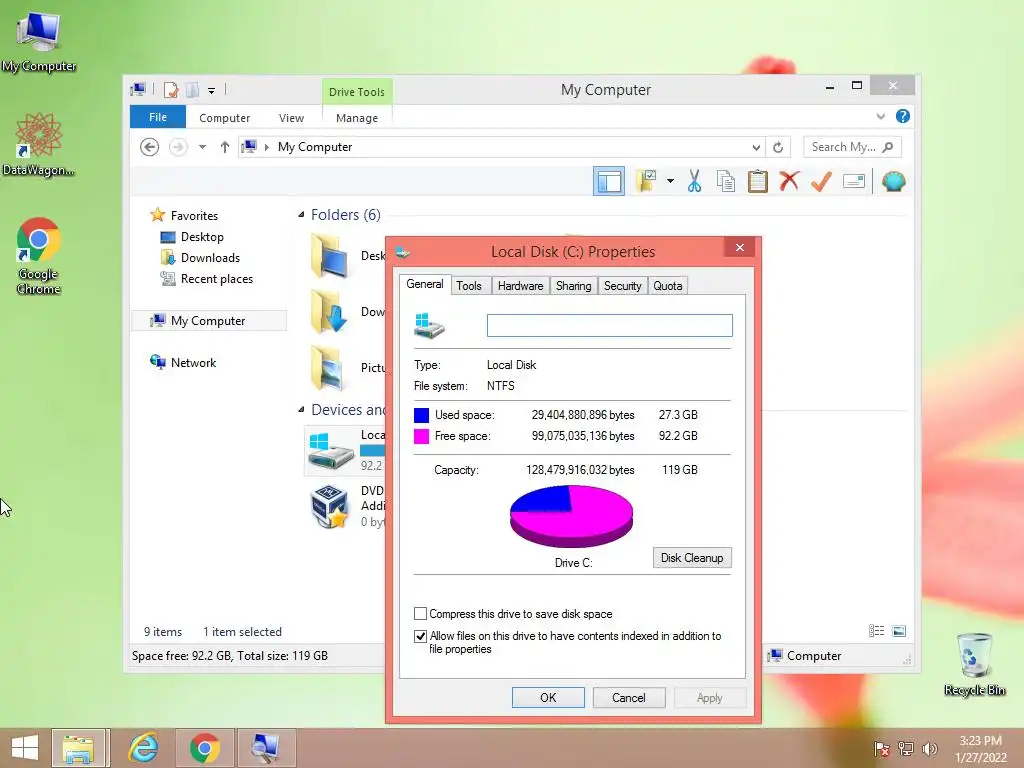Click the magenta Free space color swatch
This screenshot has height=768, width=1024.
[x=421, y=436]
